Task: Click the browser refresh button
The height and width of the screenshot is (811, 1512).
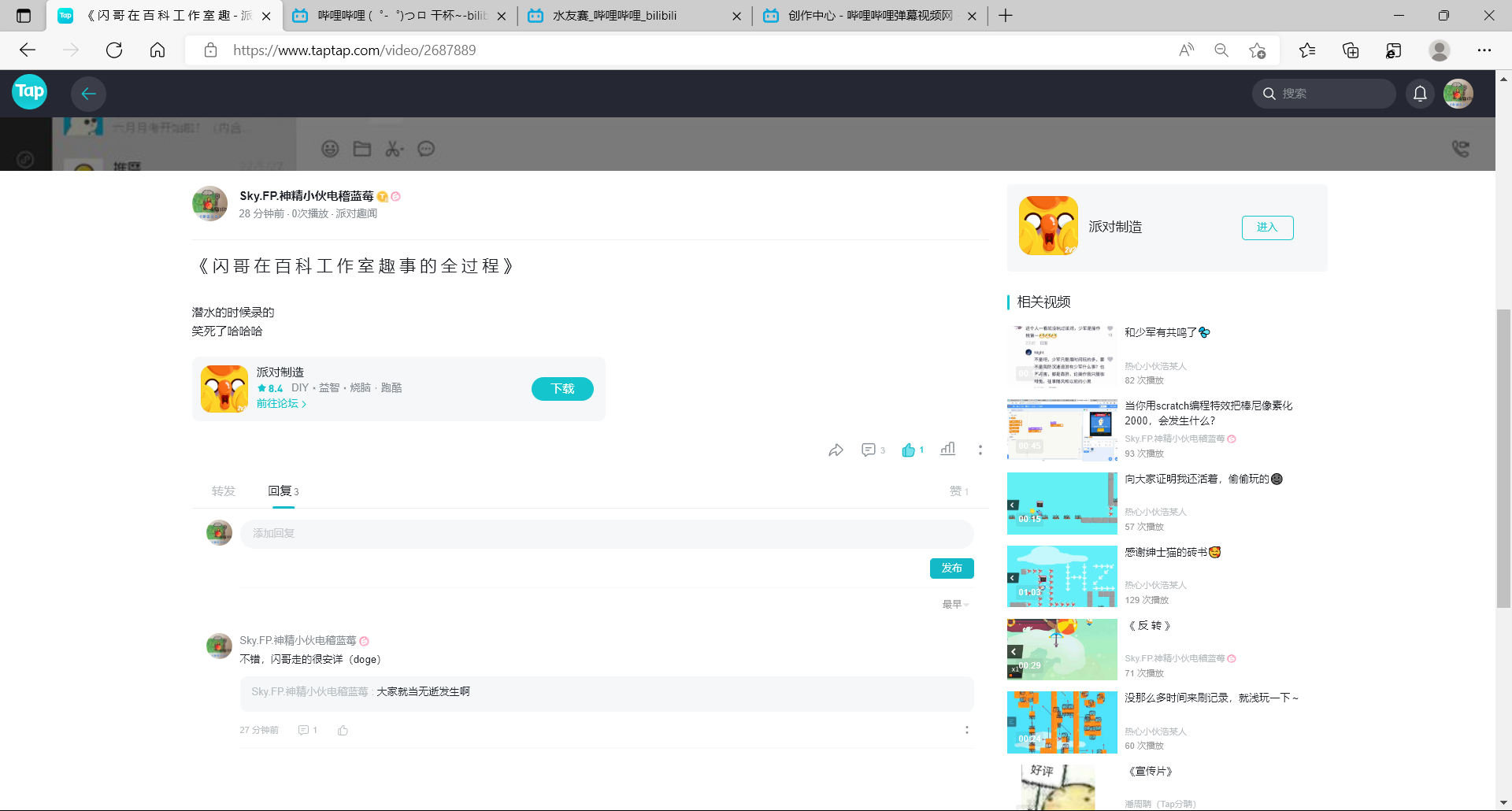Action: point(114,50)
